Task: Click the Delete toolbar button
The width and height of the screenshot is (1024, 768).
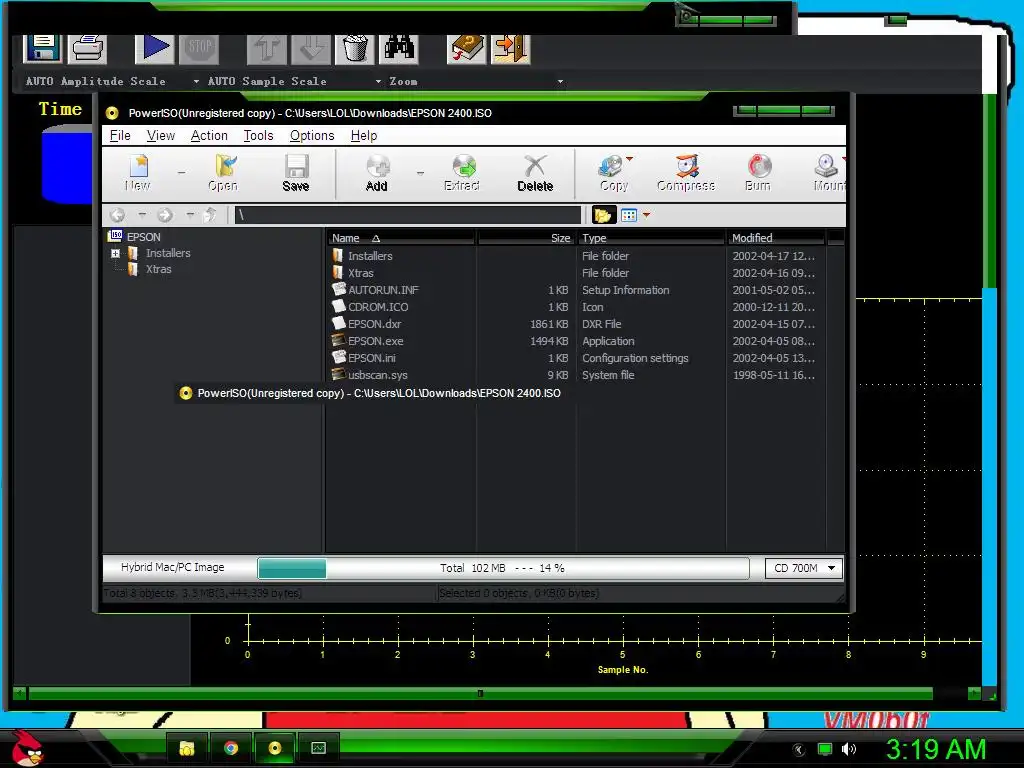Action: tap(535, 173)
